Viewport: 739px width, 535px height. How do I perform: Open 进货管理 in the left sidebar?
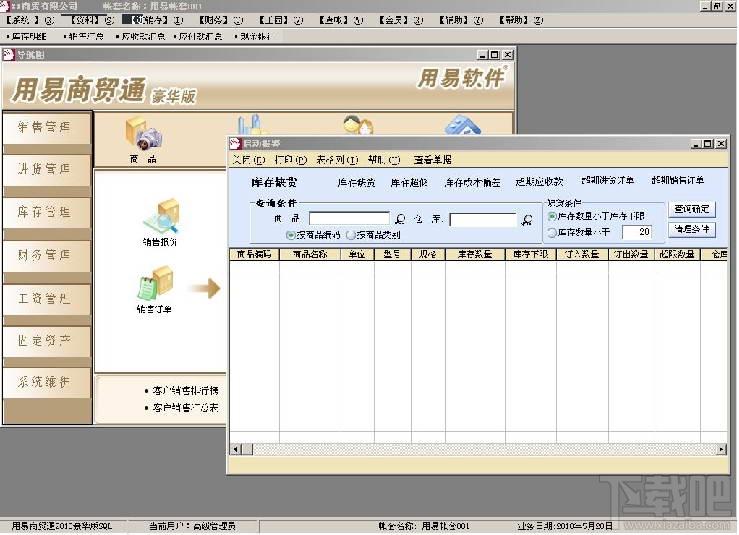point(46,170)
